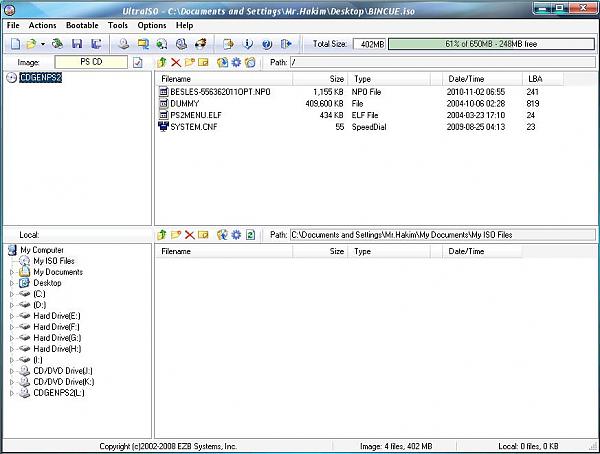
Task: Click the Convert image format icon
Action: point(143,44)
